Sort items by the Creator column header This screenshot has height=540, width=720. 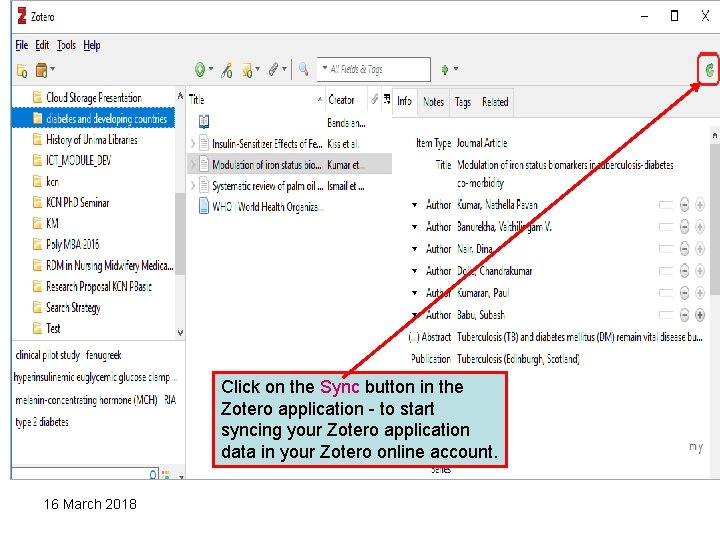point(345,100)
